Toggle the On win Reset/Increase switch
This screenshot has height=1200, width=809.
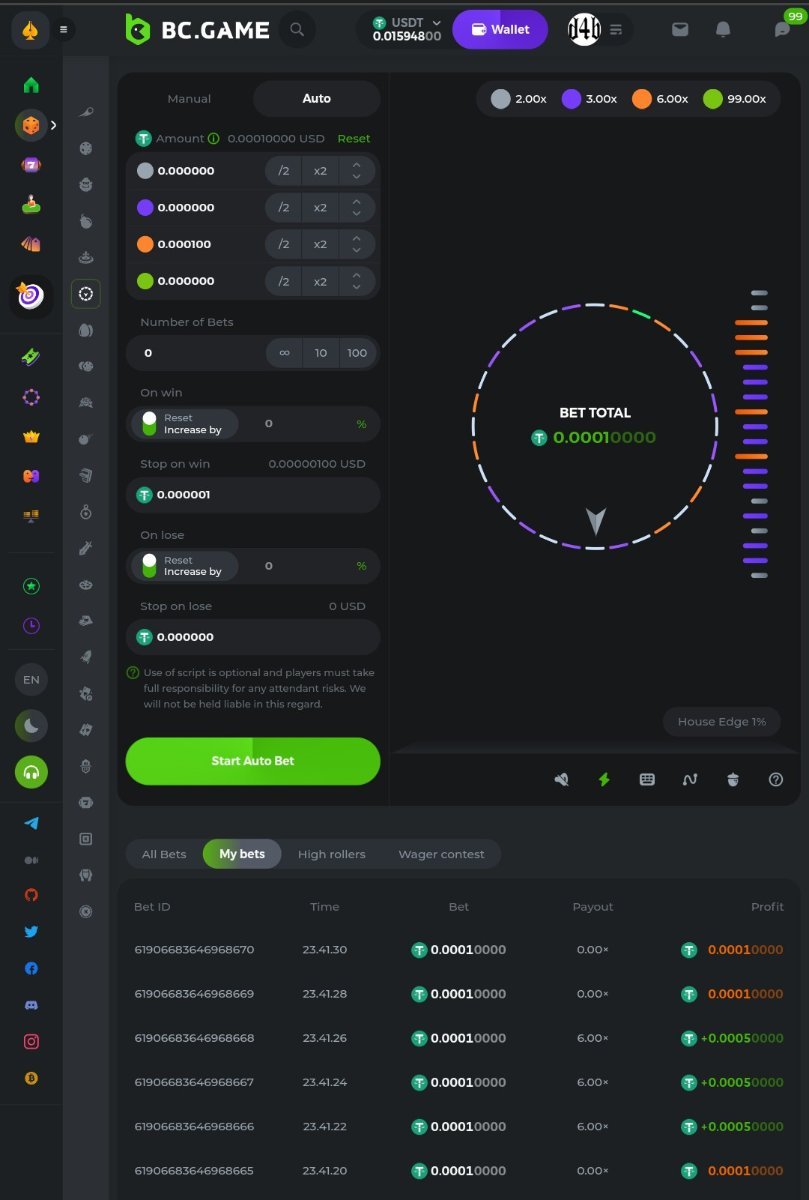click(x=150, y=424)
